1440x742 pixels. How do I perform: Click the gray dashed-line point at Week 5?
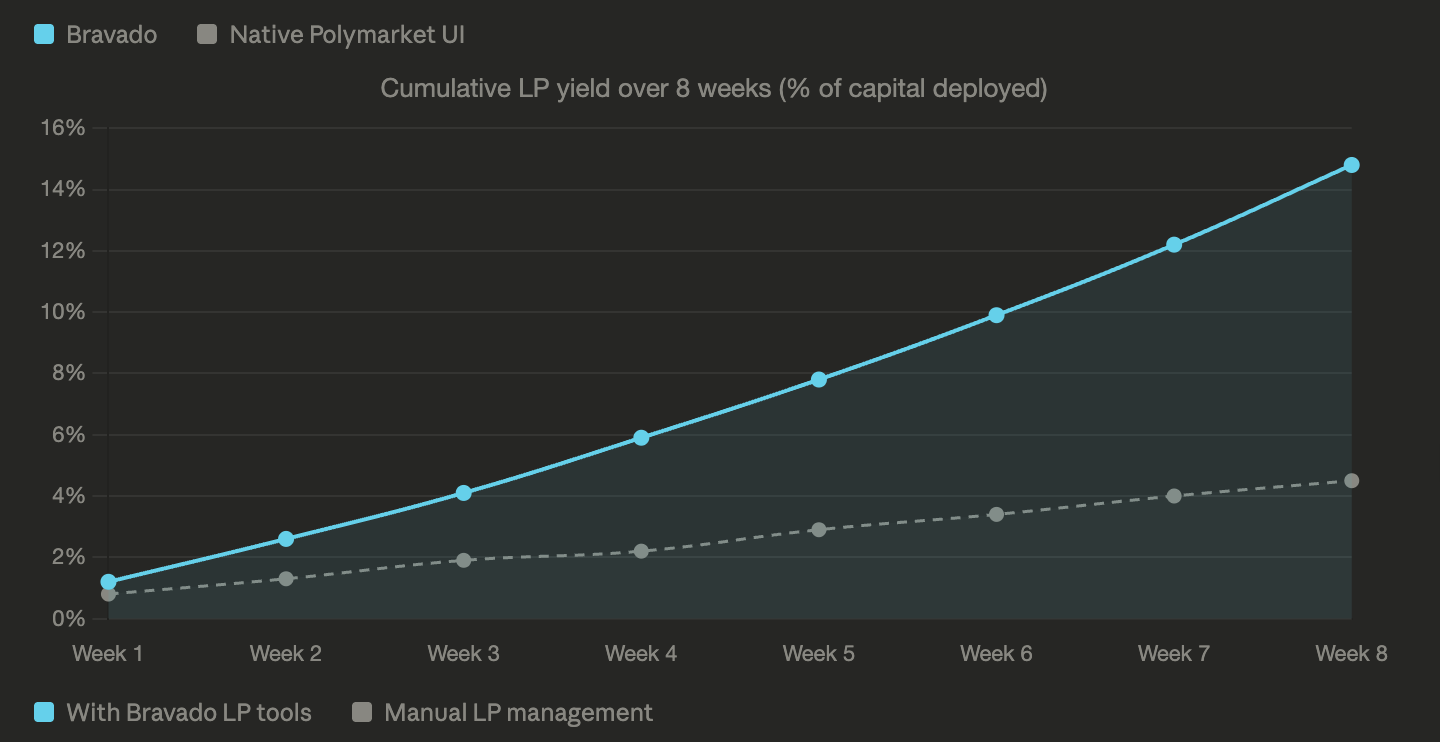click(819, 530)
